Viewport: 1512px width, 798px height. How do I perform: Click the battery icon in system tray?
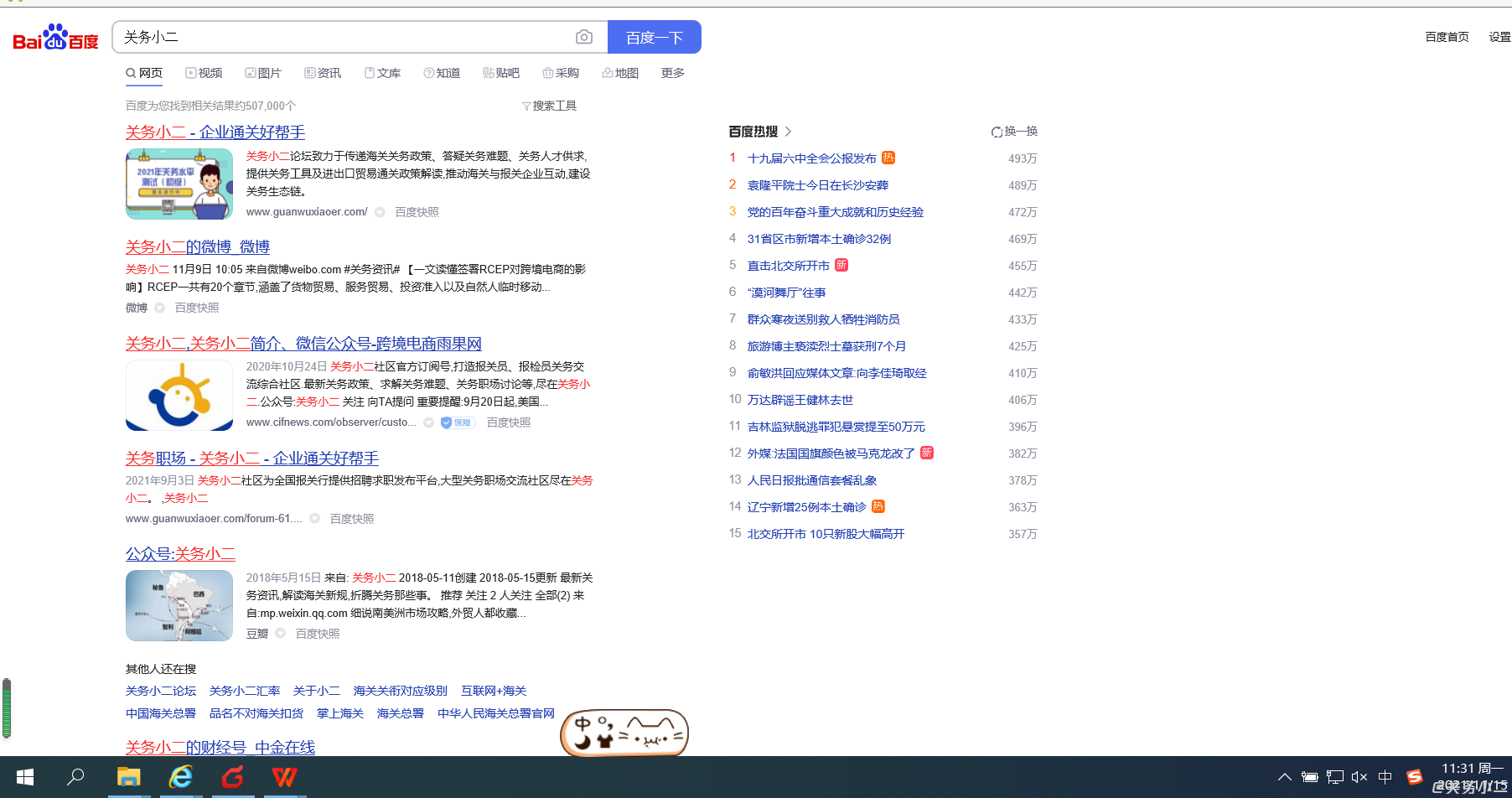click(x=1310, y=777)
